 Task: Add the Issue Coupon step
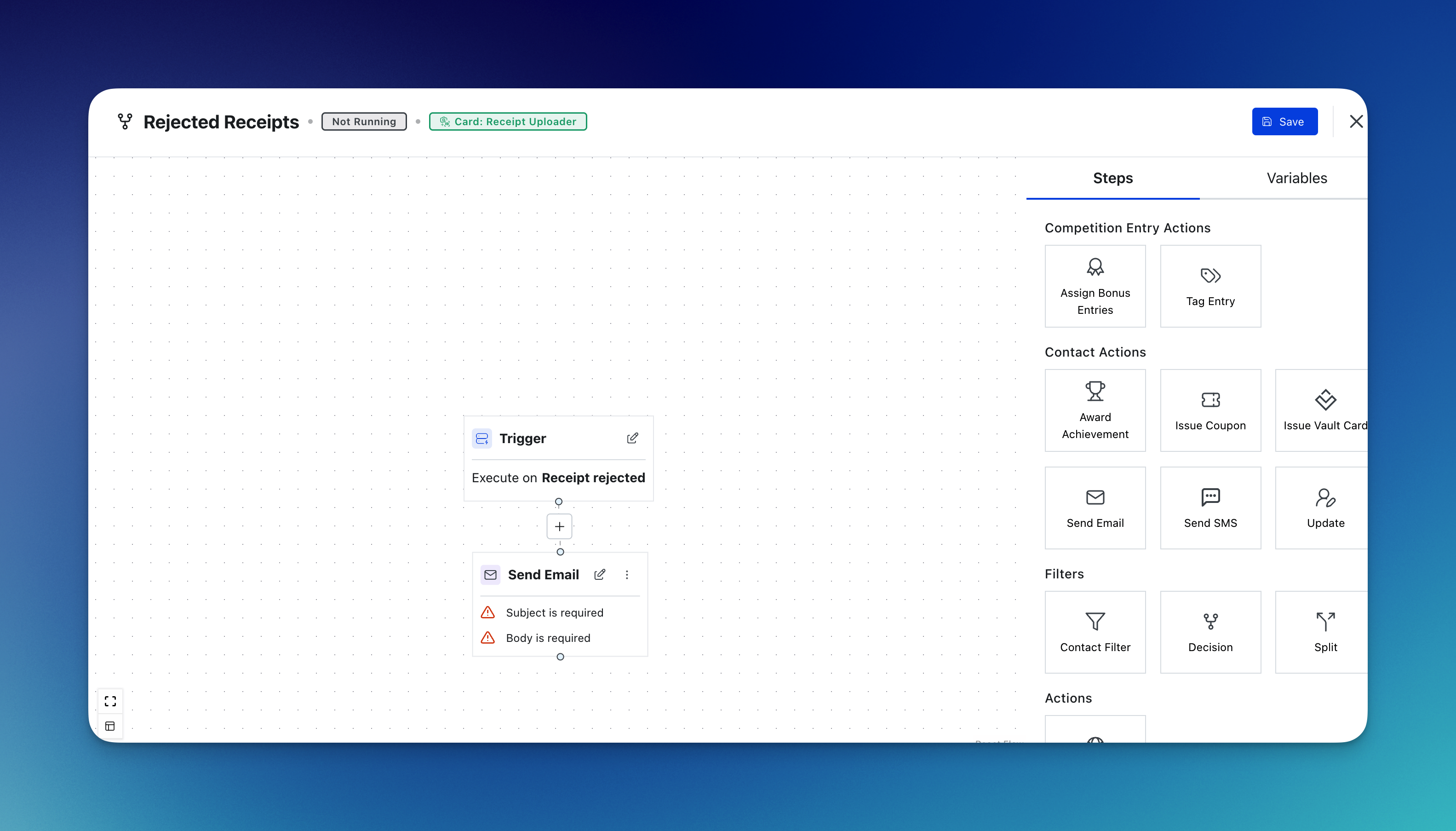pos(1210,410)
